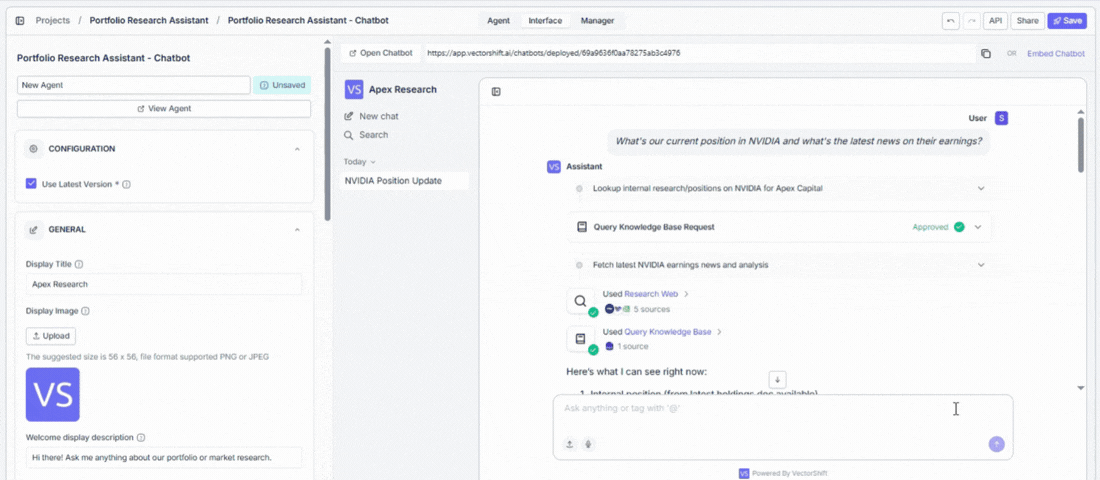The image size is (1100, 480).
Task: Start a New chat
Action: click(x=371, y=116)
